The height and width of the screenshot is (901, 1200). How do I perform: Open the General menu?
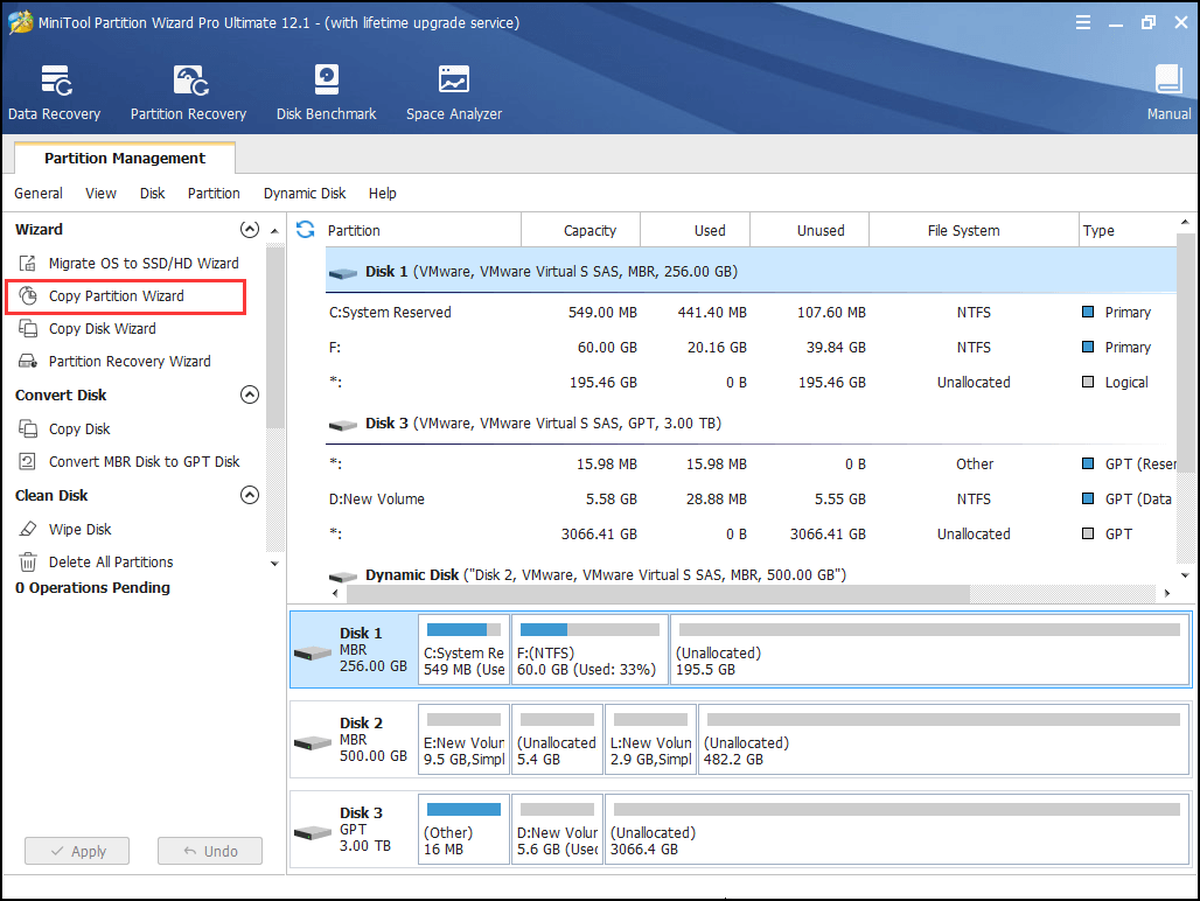pos(38,193)
